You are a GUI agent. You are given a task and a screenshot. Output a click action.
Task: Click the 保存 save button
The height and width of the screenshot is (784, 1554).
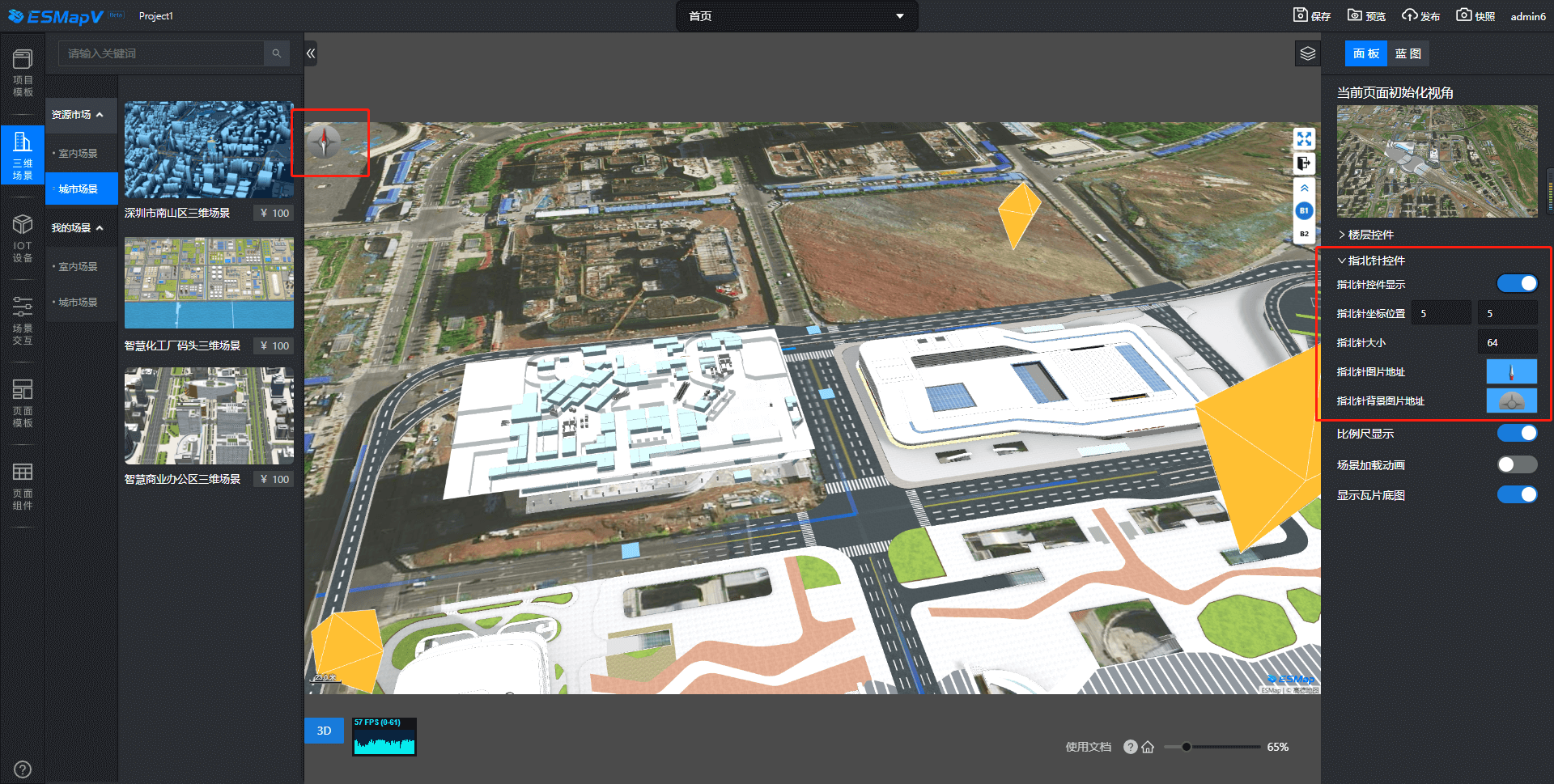click(x=1312, y=15)
